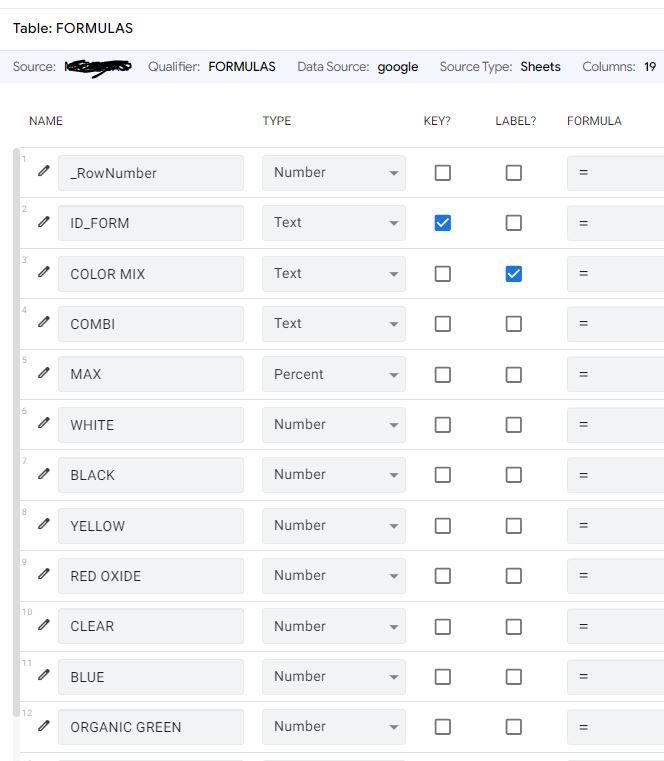Screen dimensions: 664x761
Task: Click the Sheets source type value
Action: [x=540, y=66]
